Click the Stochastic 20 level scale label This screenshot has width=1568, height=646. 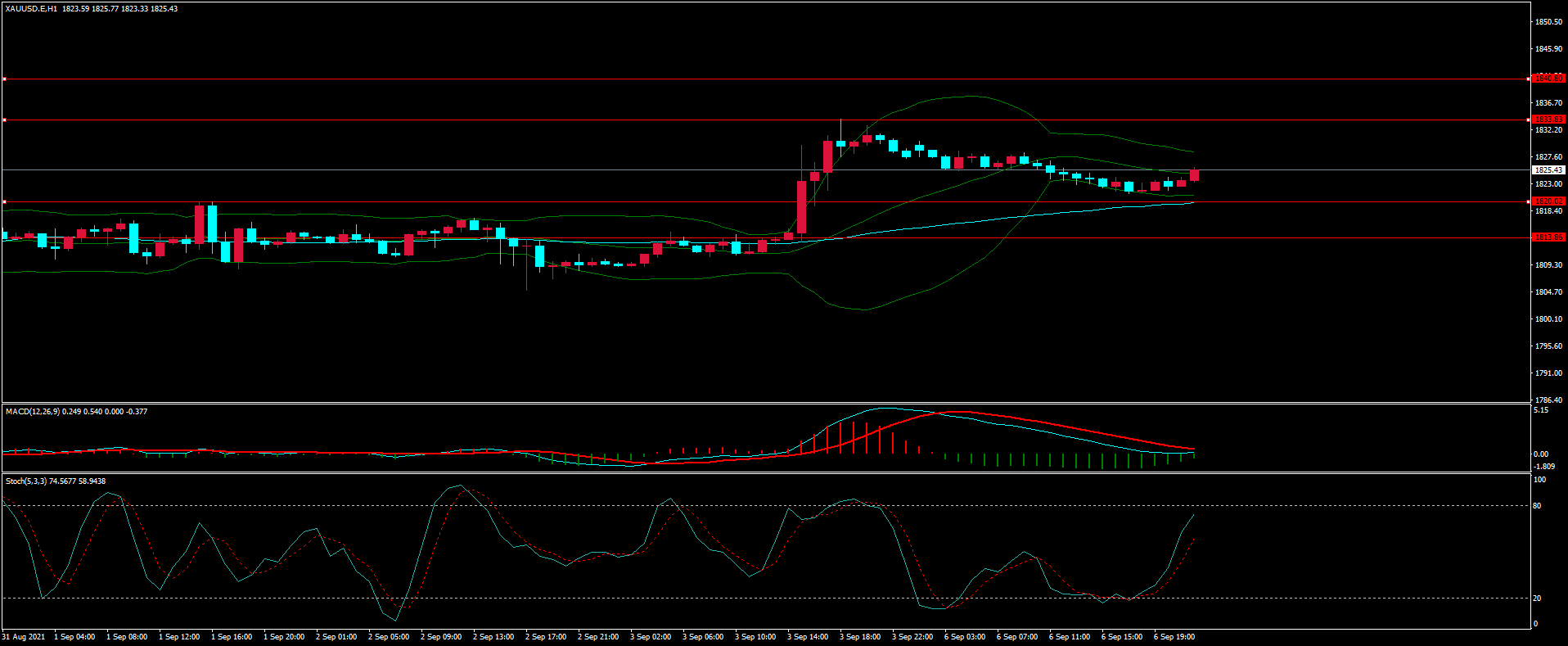pos(1537,599)
